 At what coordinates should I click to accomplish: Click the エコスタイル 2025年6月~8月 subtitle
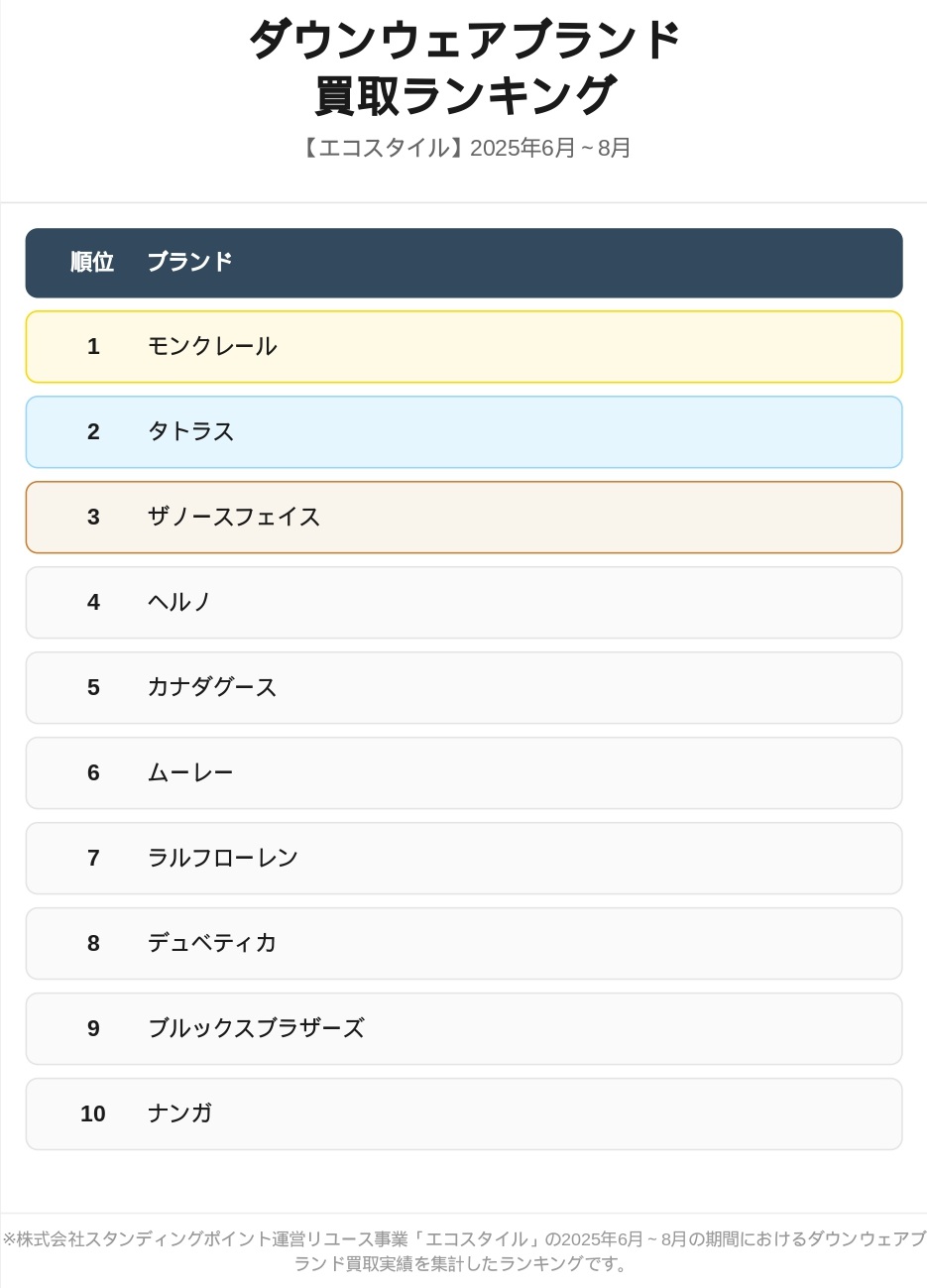click(x=464, y=149)
